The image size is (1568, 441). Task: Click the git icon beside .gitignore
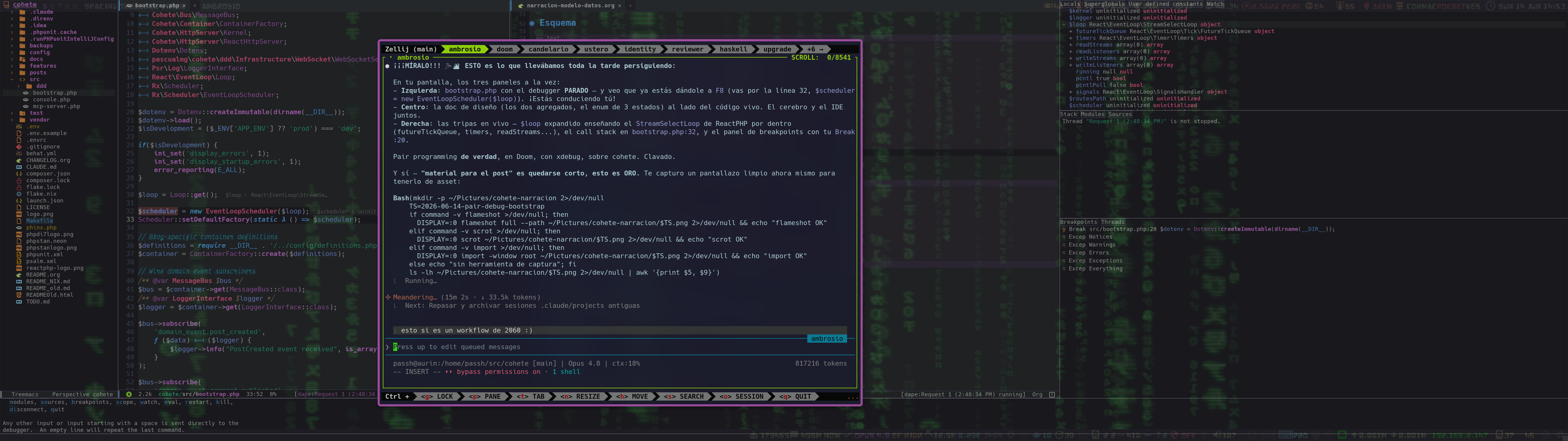click(x=20, y=147)
